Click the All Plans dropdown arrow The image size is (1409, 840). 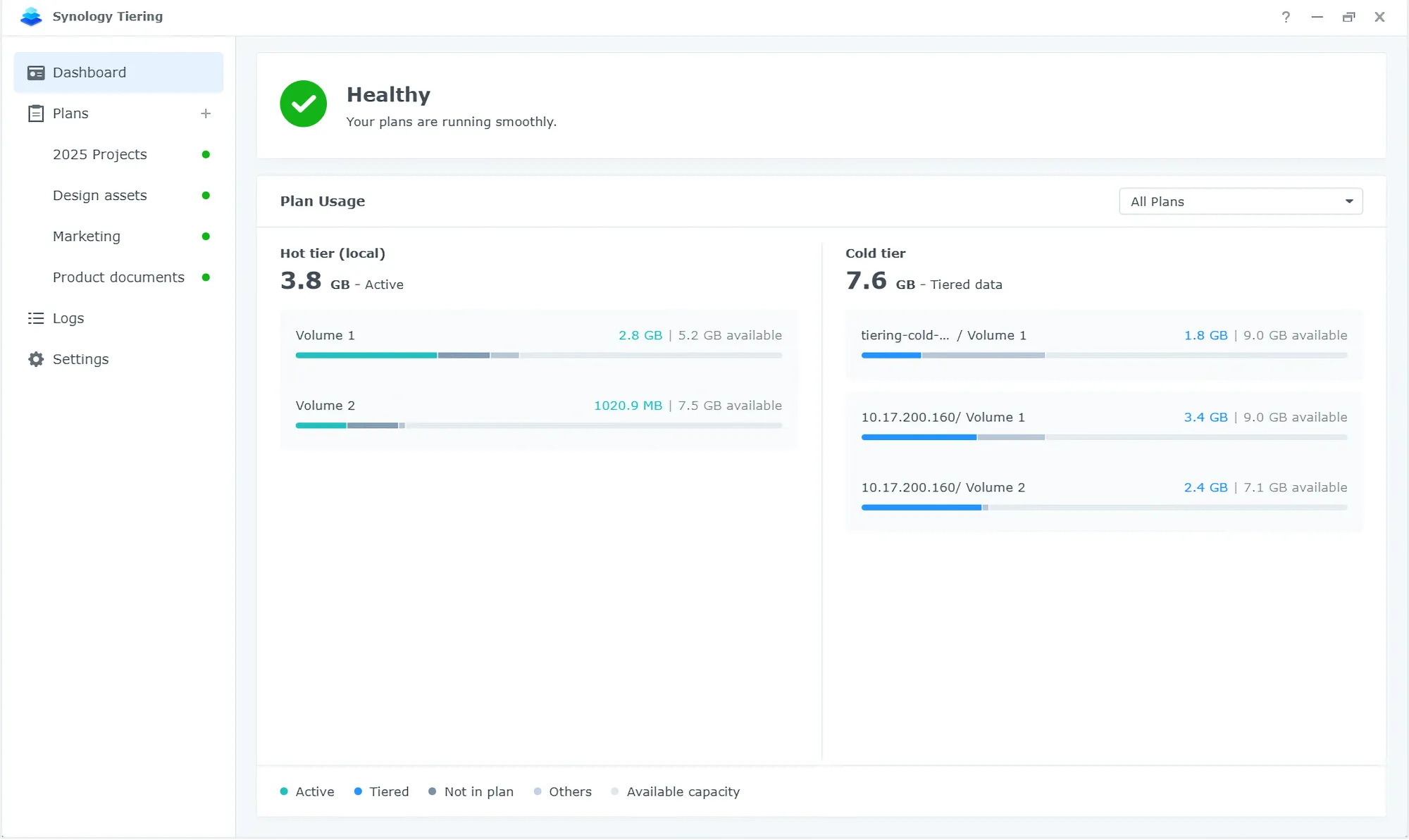pyautogui.click(x=1349, y=201)
